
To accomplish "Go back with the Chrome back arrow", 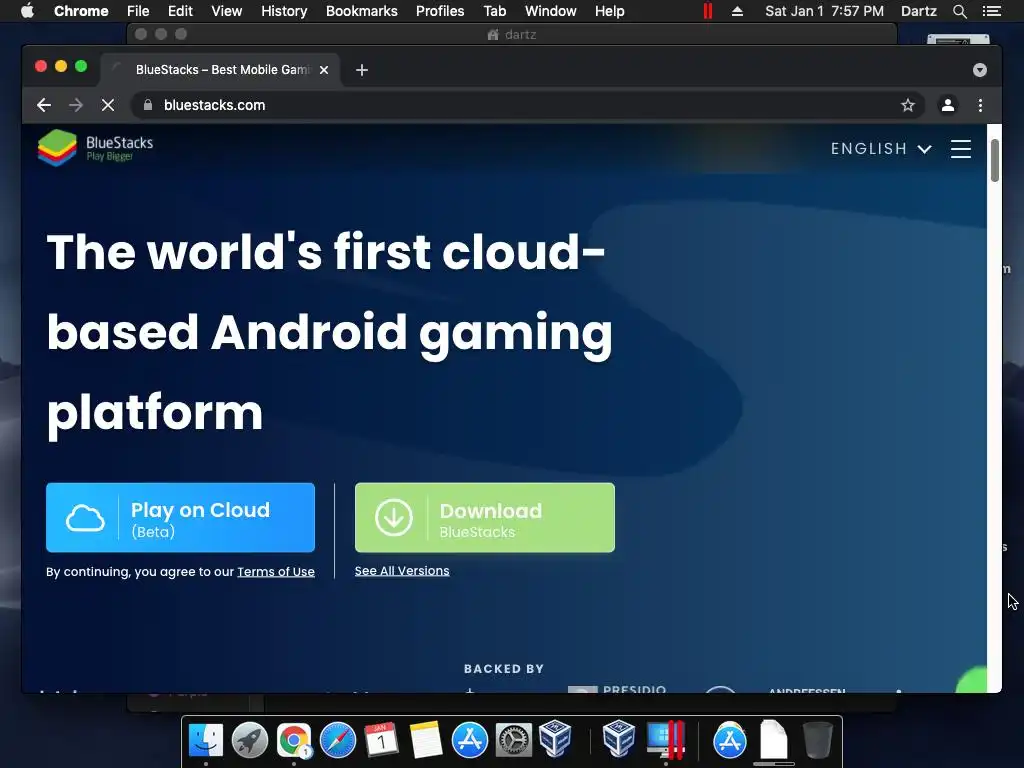I will (x=44, y=105).
